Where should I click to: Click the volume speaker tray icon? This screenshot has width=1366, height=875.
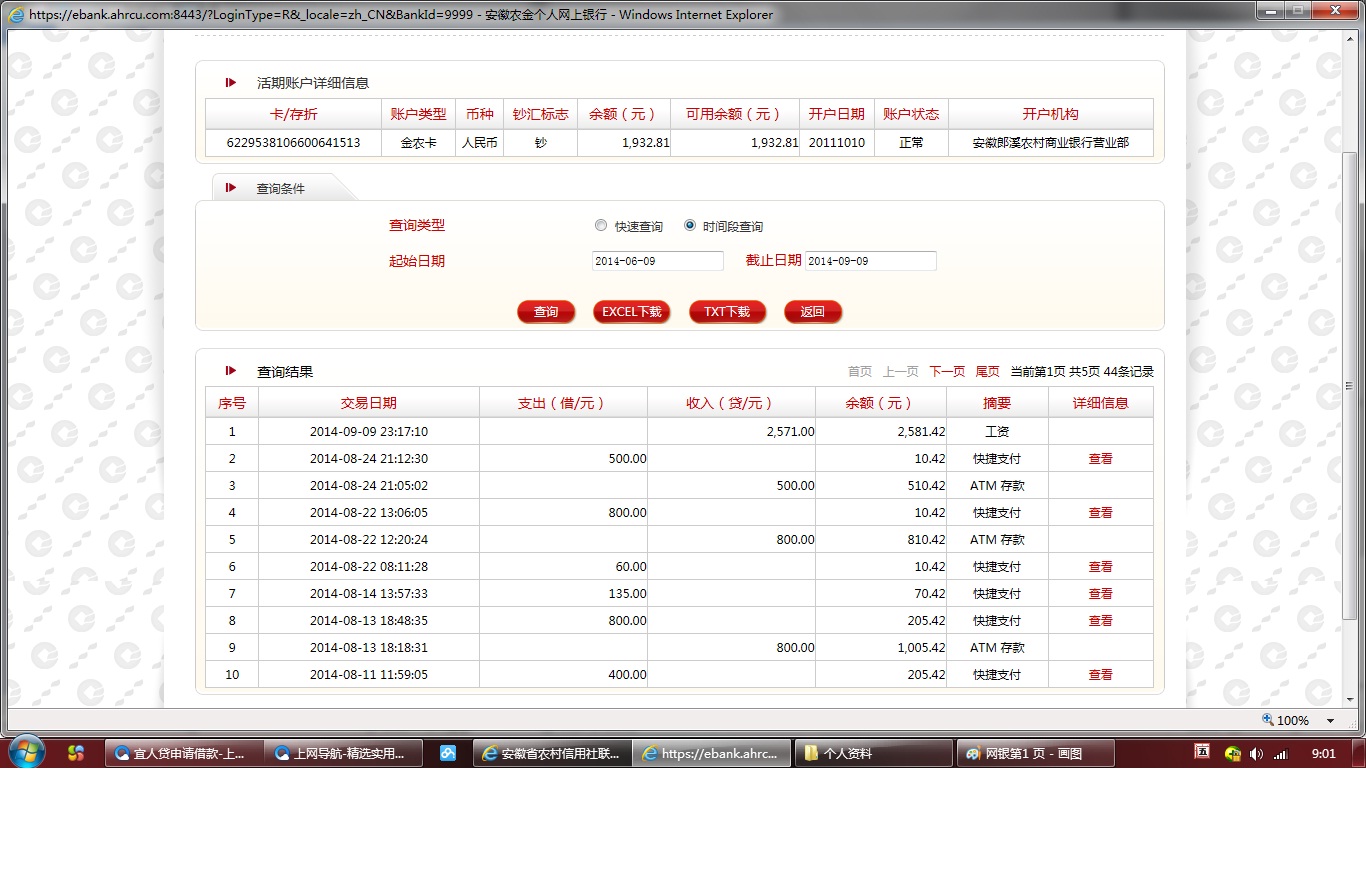[x=1256, y=754]
